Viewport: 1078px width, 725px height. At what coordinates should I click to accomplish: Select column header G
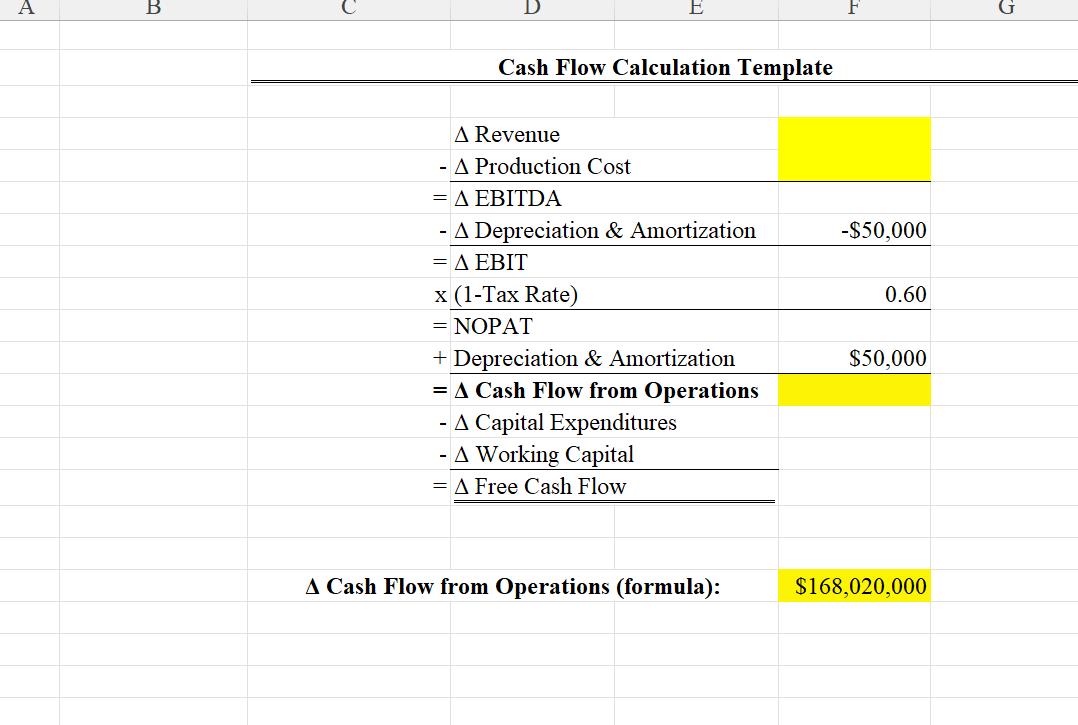click(1005, 9)
